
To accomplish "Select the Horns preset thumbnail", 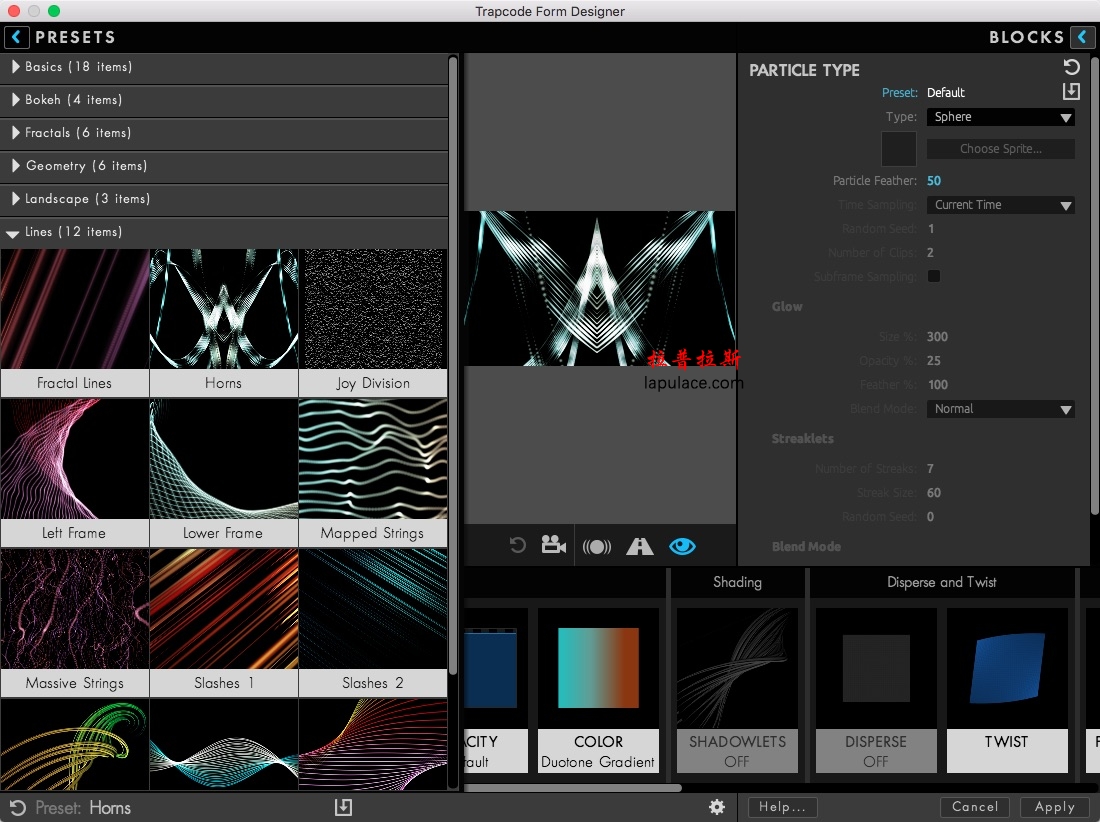I will click(223, 323).
